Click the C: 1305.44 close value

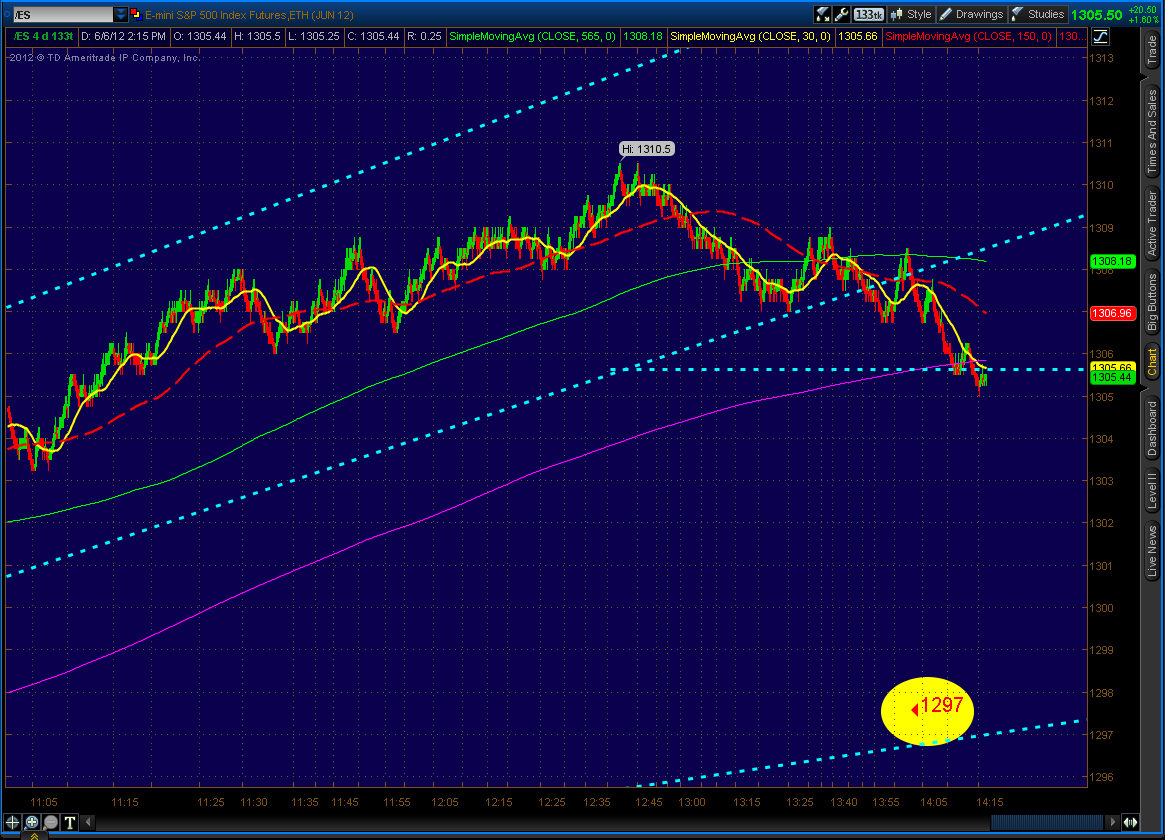(373, 36)
